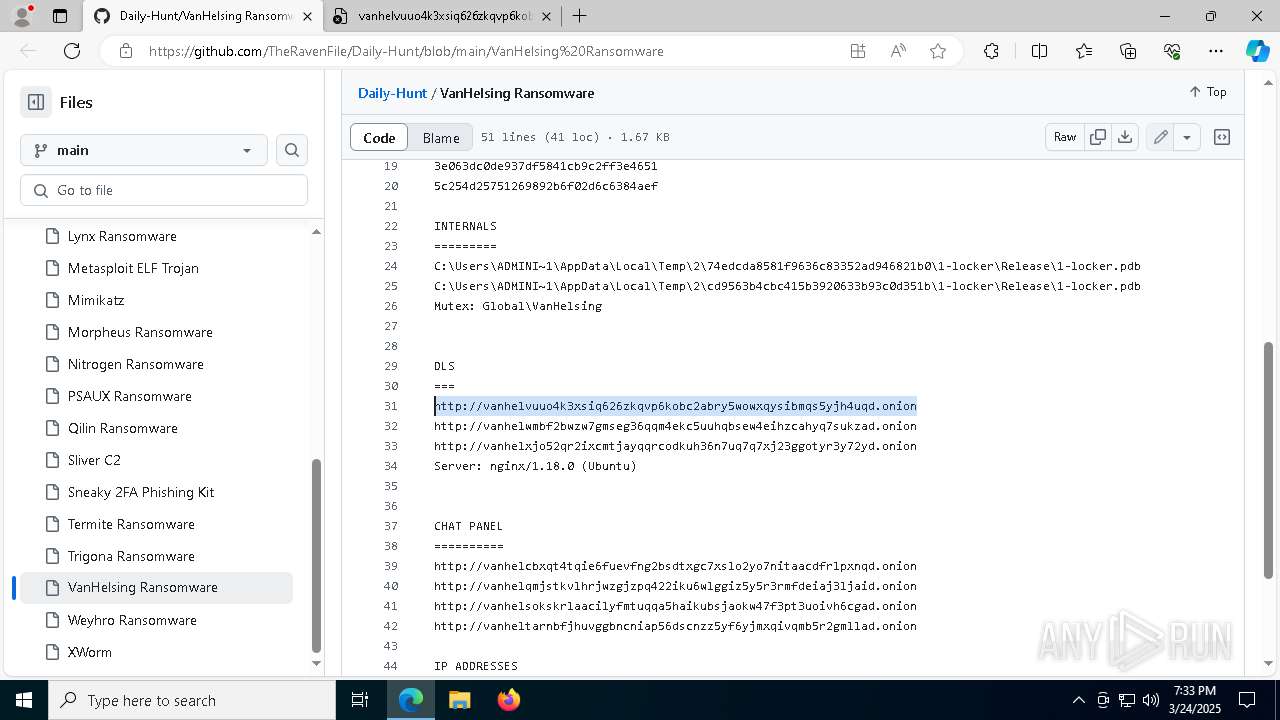1280x720 pixels.
Task: Copy raw file contents icon
Action: tap(1098, 137)
